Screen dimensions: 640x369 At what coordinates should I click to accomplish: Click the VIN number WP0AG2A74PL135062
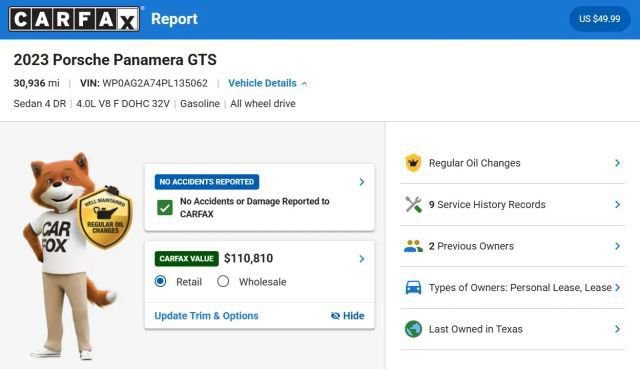coord(155,83)
